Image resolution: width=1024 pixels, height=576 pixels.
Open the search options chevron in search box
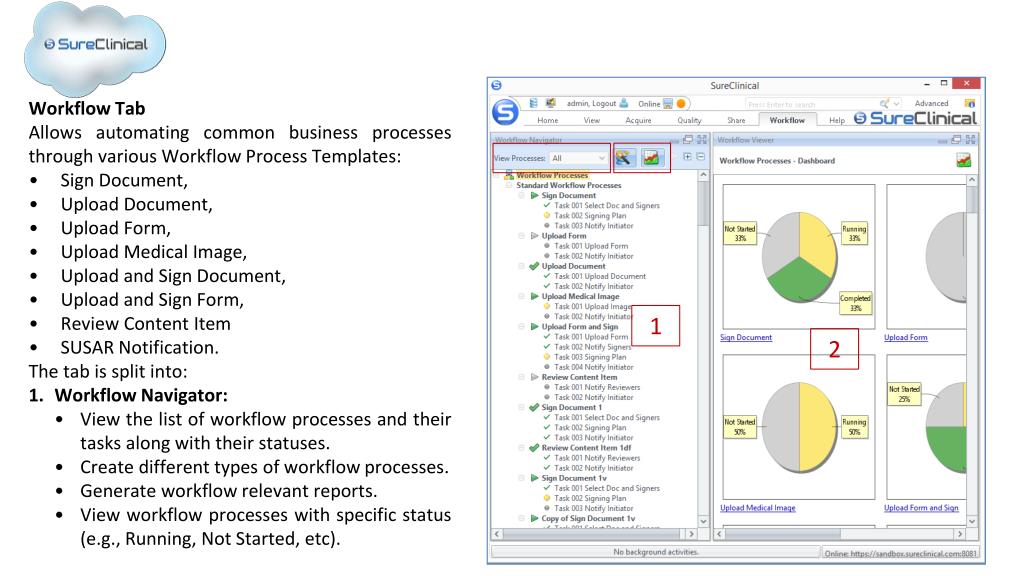tap(897, 103)
